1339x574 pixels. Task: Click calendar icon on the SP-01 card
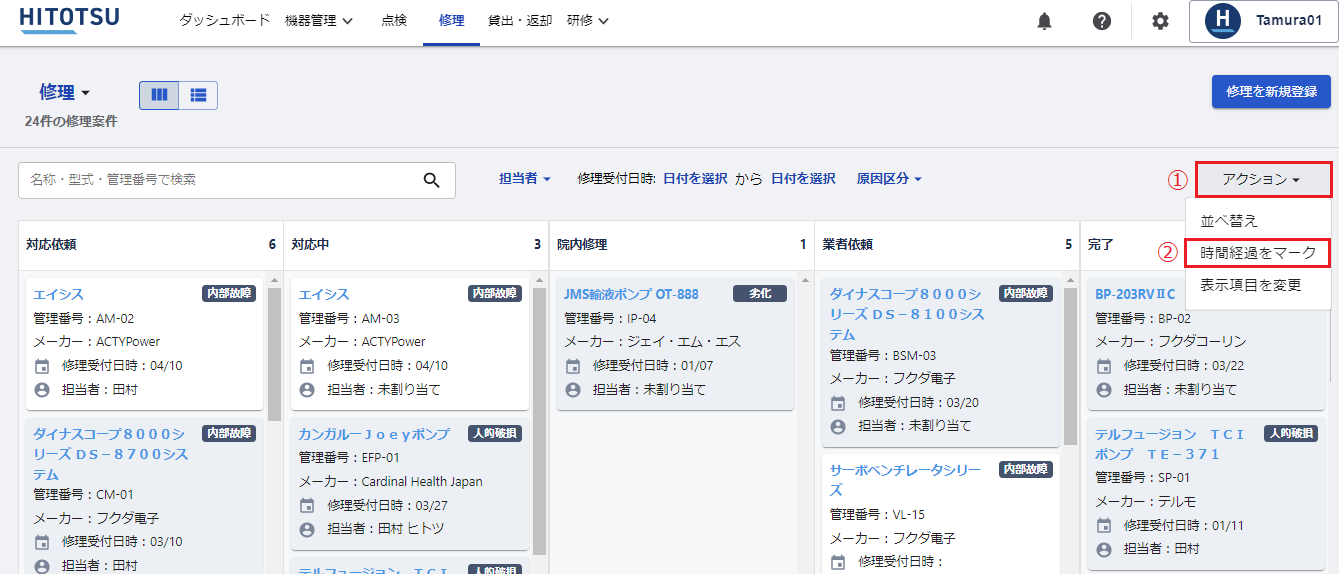point(1104,525)
